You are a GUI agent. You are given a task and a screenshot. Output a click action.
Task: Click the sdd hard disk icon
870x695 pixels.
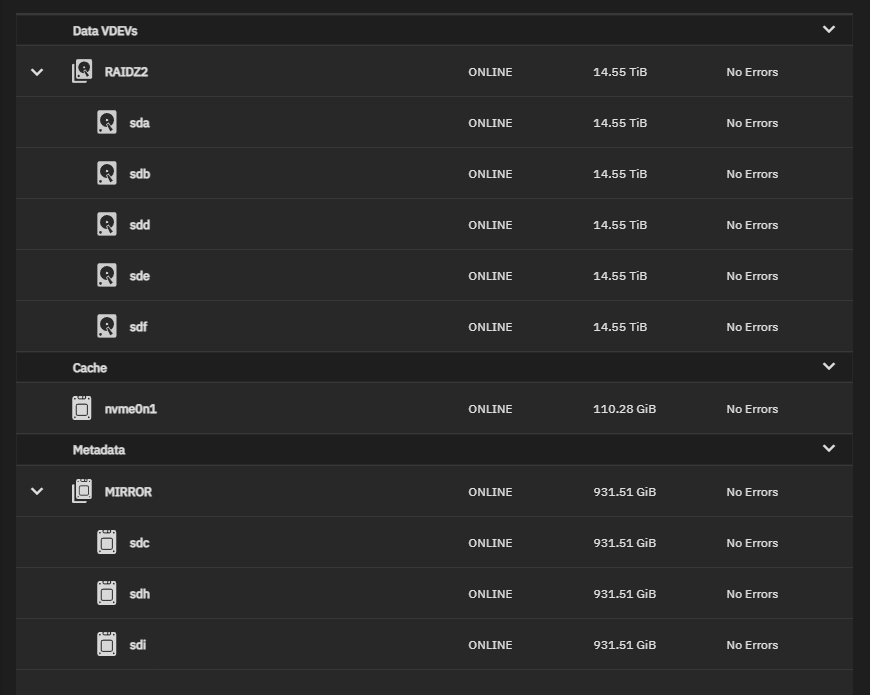107,225
